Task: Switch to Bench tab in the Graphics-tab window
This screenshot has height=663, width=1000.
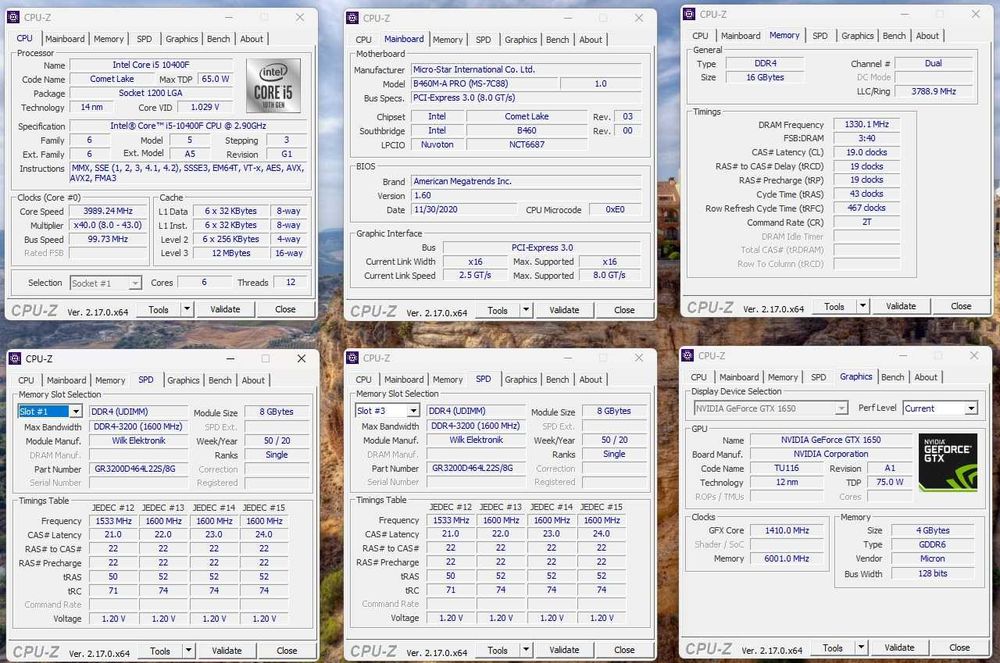Action: click(x=893, y=377)
